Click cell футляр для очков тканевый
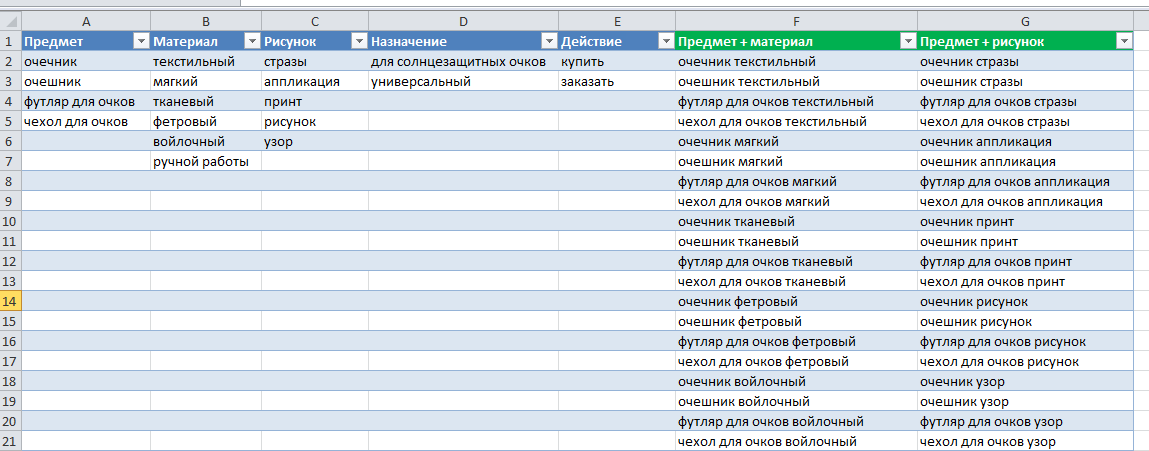This screenshot has height=451, width=1149. [796, 261]
